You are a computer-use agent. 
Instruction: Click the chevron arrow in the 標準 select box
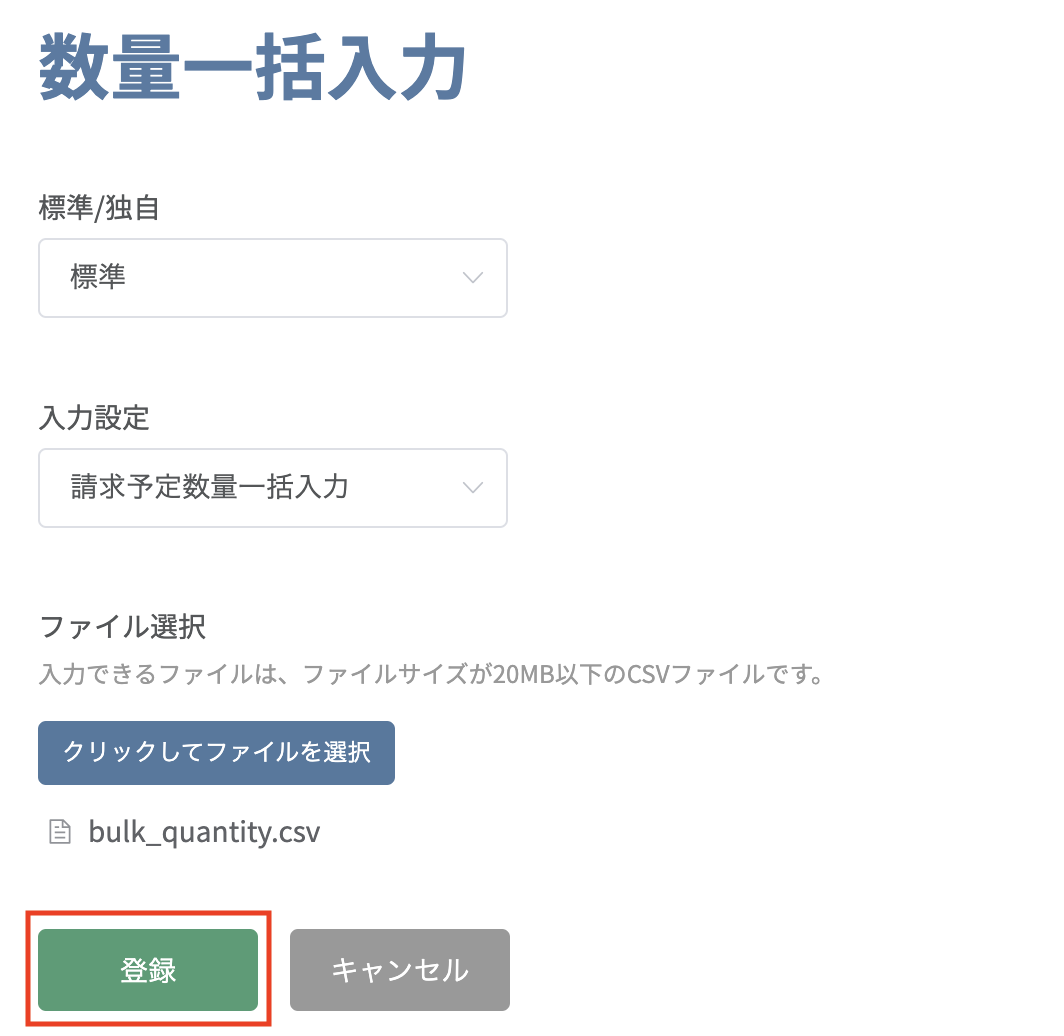click(x=472, y=277)
